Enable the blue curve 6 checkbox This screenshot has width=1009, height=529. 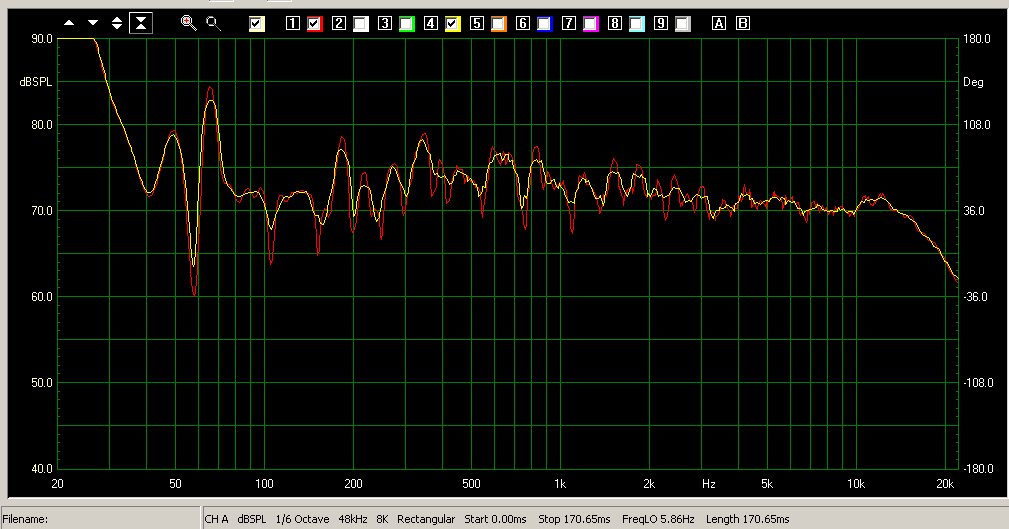tap(544, 23)
